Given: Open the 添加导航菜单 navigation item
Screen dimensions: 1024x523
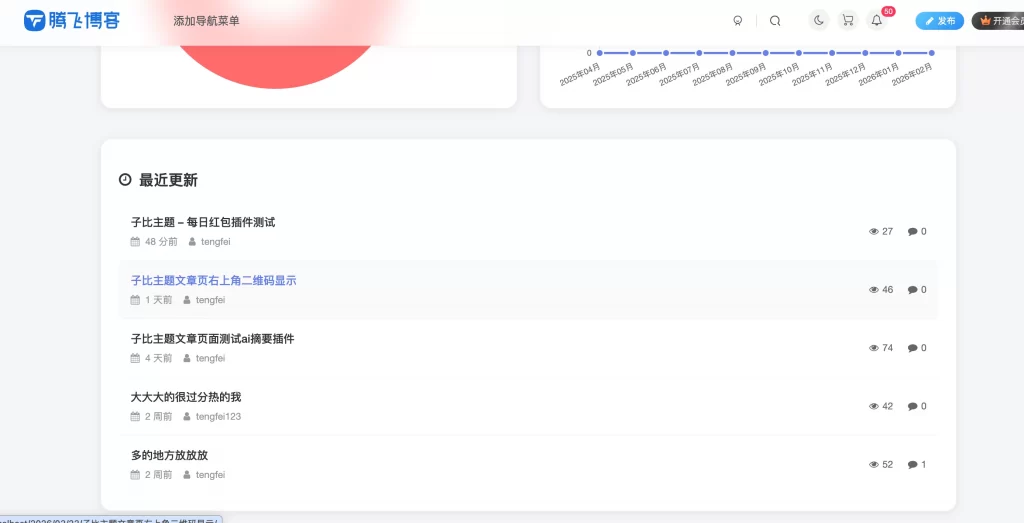Looking at the screenshot, I should 206,21.
